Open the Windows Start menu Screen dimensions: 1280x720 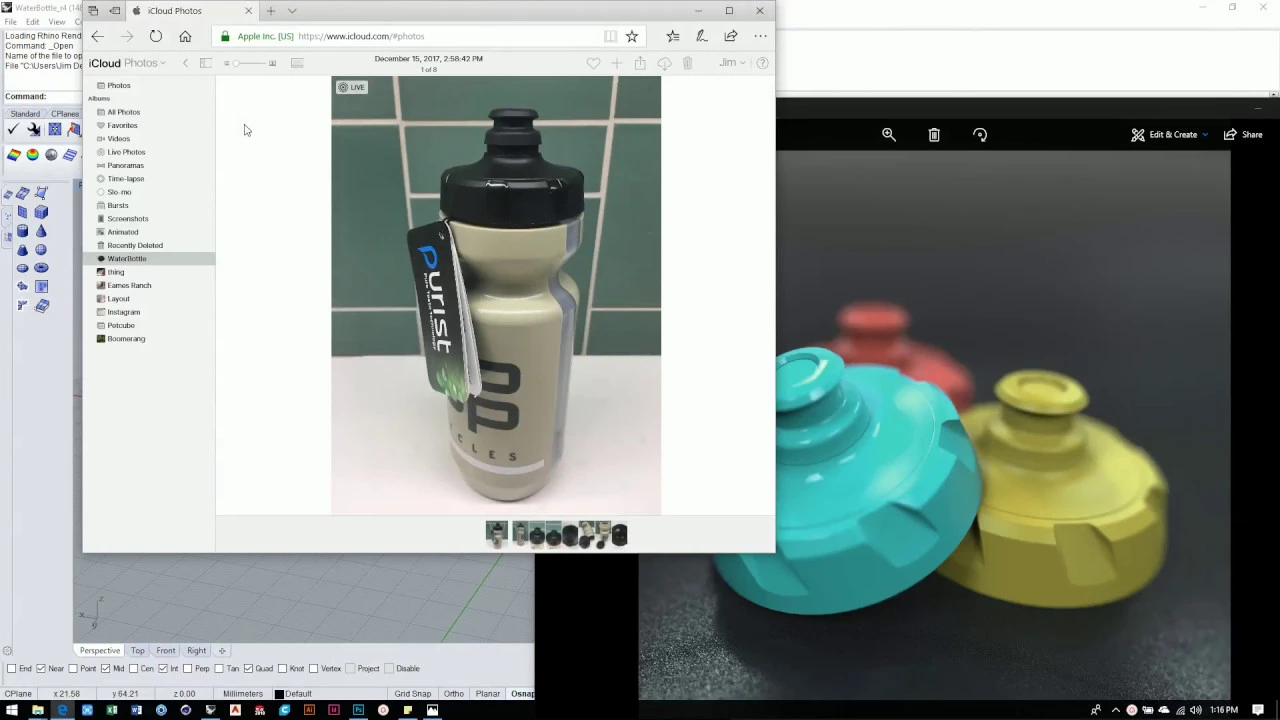point(12,710)
